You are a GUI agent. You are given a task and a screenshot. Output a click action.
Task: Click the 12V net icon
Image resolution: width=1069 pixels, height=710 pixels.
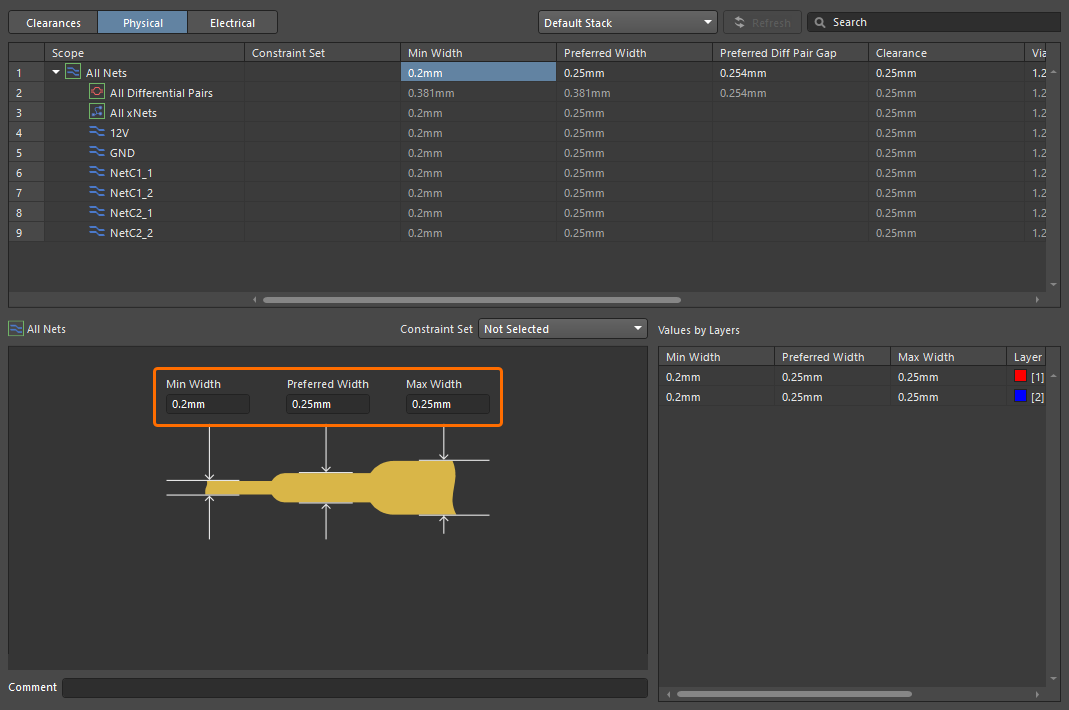point(97,132)
